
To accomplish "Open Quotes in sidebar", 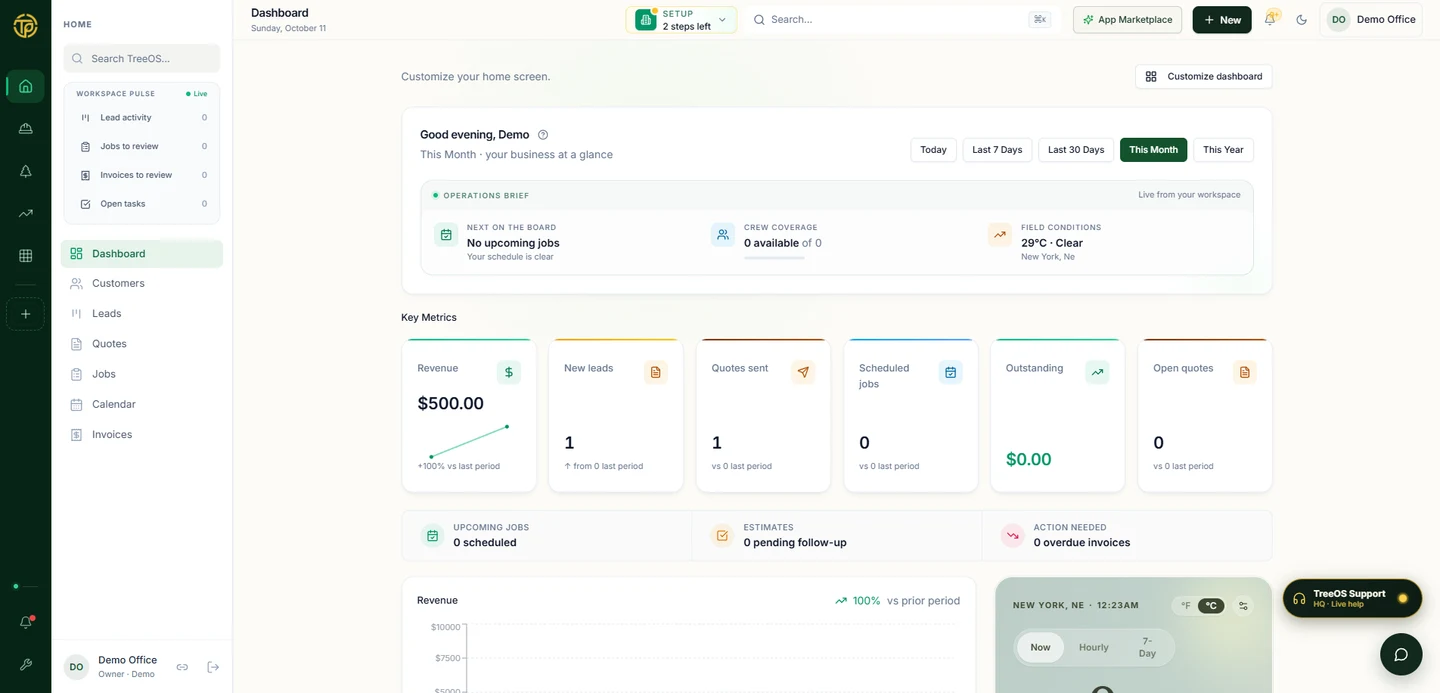I will coord(142,344).
